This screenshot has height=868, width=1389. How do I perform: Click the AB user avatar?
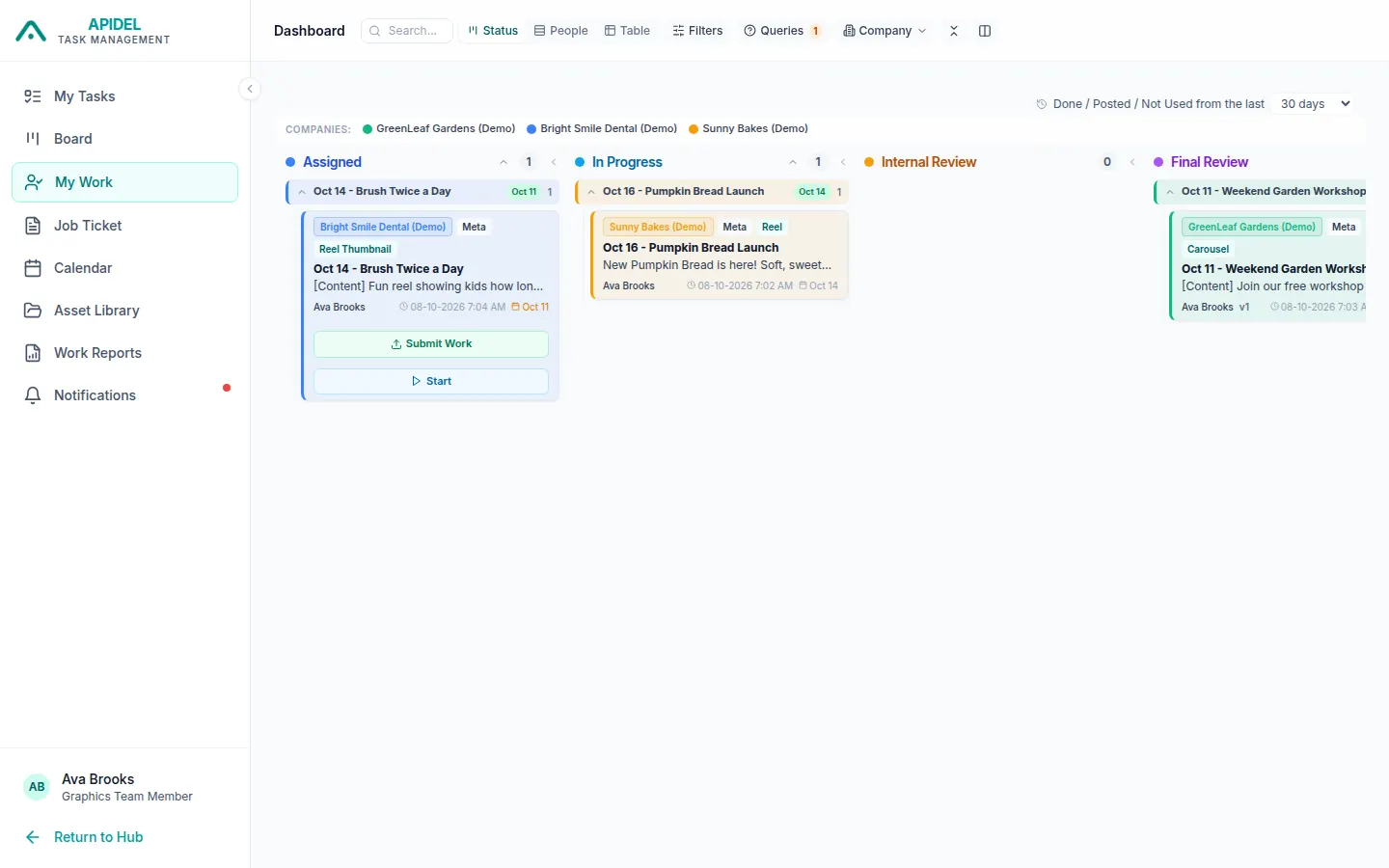[x=37, y=787]
